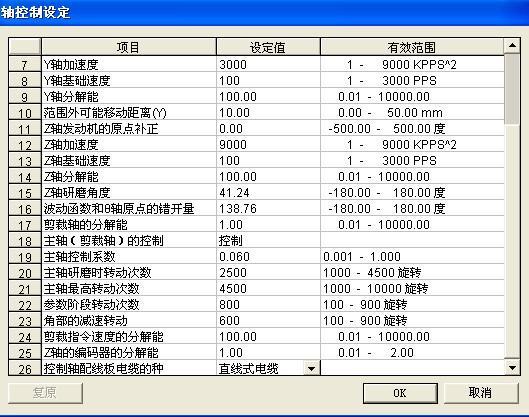Click the Z轴研磨角度 item label
The image size is (529, 417).
point(77,193)
